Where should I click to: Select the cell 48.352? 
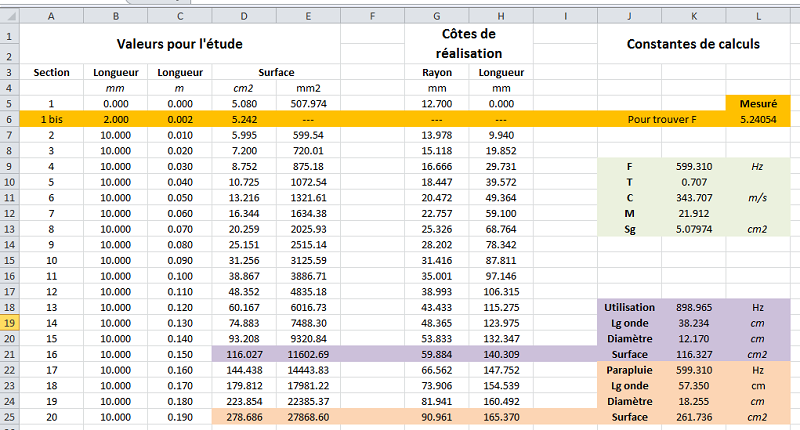[244, 292]
